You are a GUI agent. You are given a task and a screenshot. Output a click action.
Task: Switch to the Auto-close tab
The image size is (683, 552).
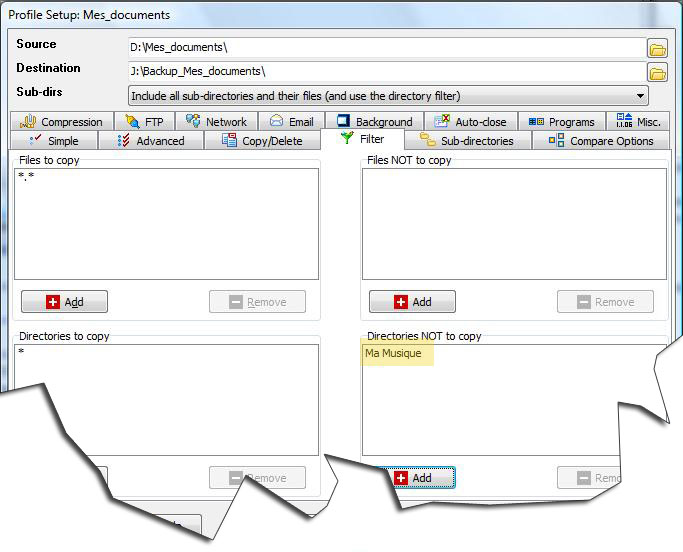(x=470, y=122)
